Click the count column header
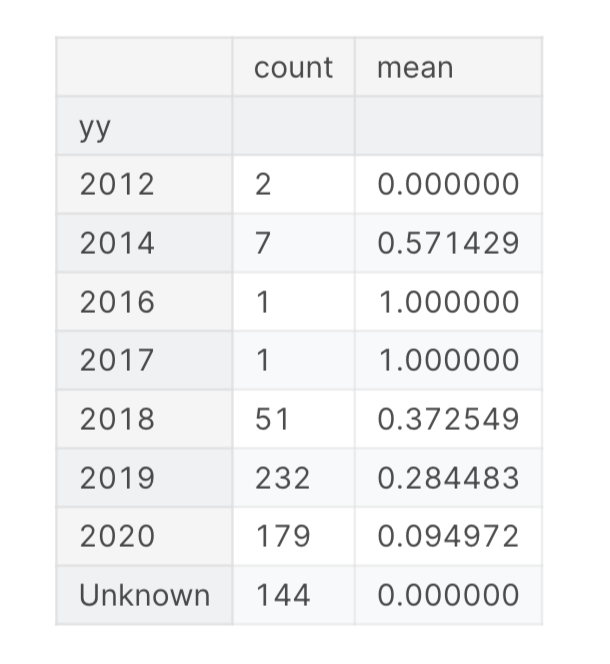The height and width of the screenshot is (664, 610). 293,68
